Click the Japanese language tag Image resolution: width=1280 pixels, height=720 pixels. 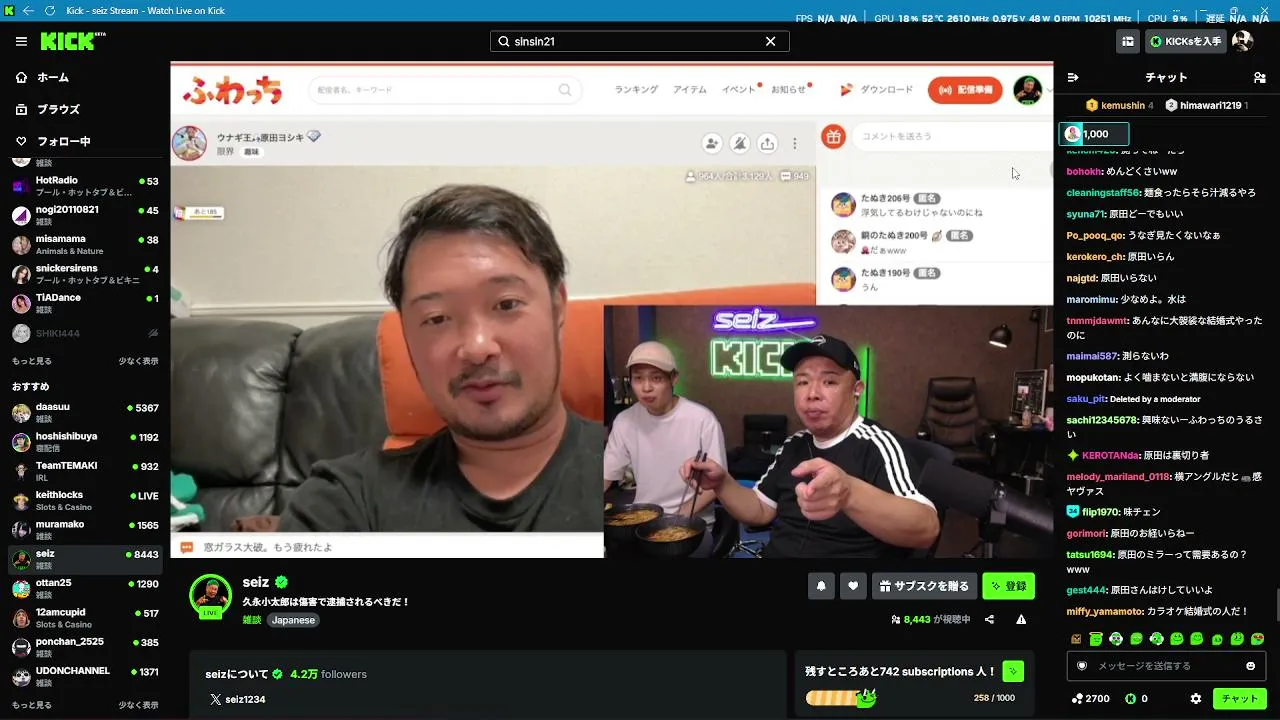tap(293, 620)
